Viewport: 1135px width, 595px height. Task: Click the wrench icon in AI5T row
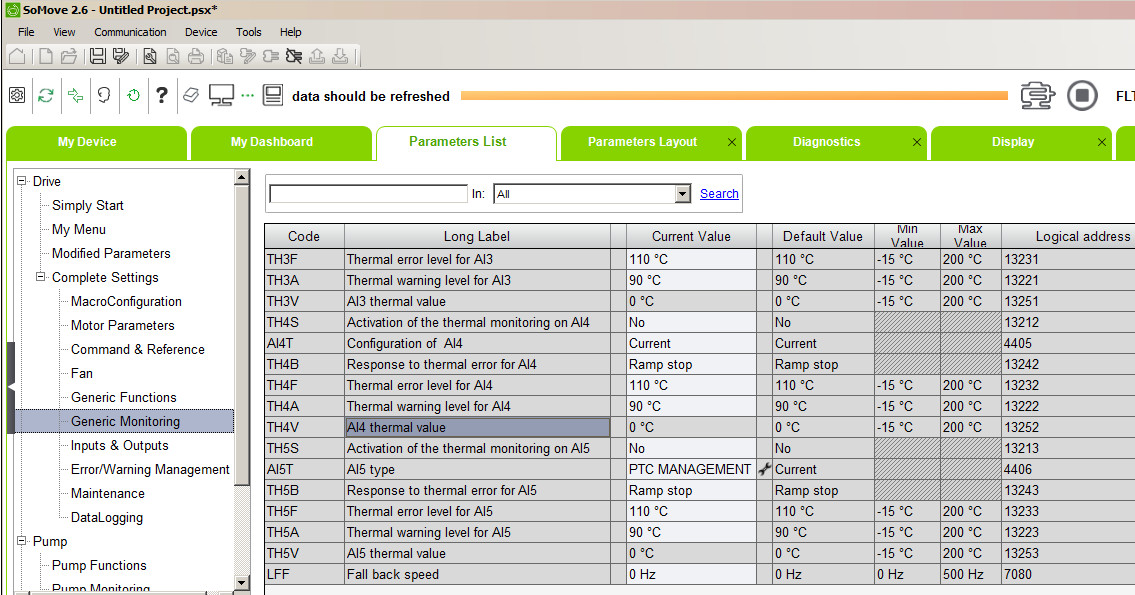click(x=764, y=469)
